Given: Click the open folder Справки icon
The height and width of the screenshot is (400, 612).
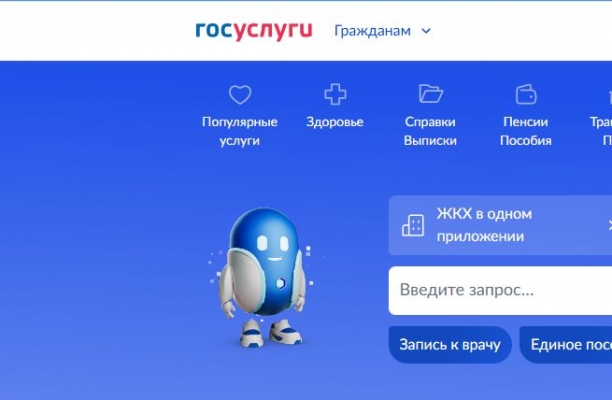Looking at the screenshot, I should point(431,94).
